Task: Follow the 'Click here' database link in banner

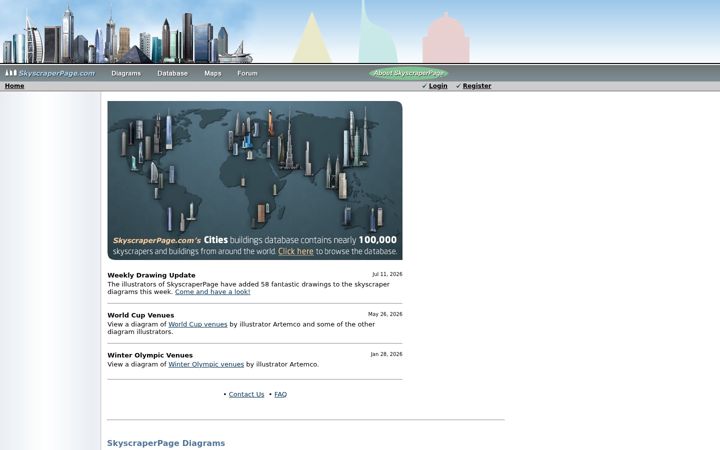Action: click(x=296, y=251)
